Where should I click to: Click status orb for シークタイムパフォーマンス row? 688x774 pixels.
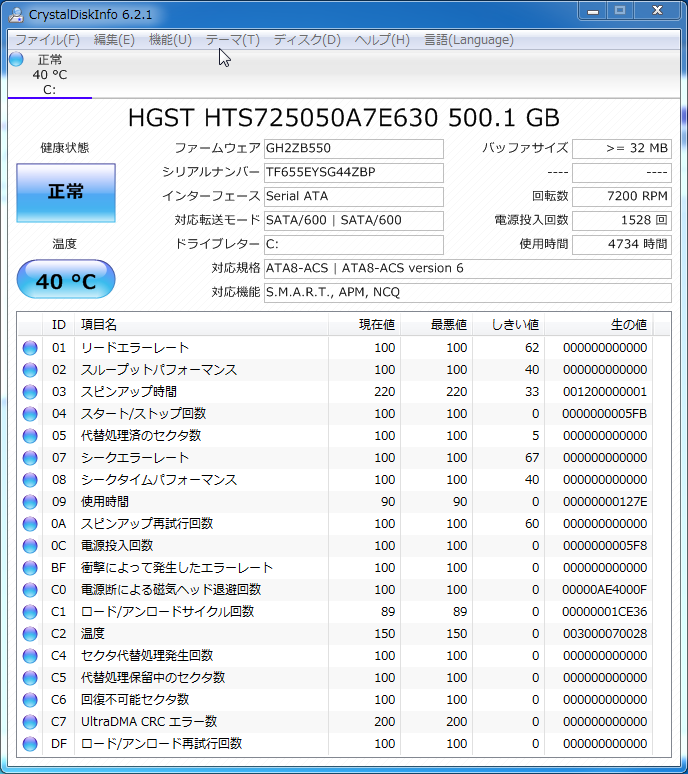[30, 479]
